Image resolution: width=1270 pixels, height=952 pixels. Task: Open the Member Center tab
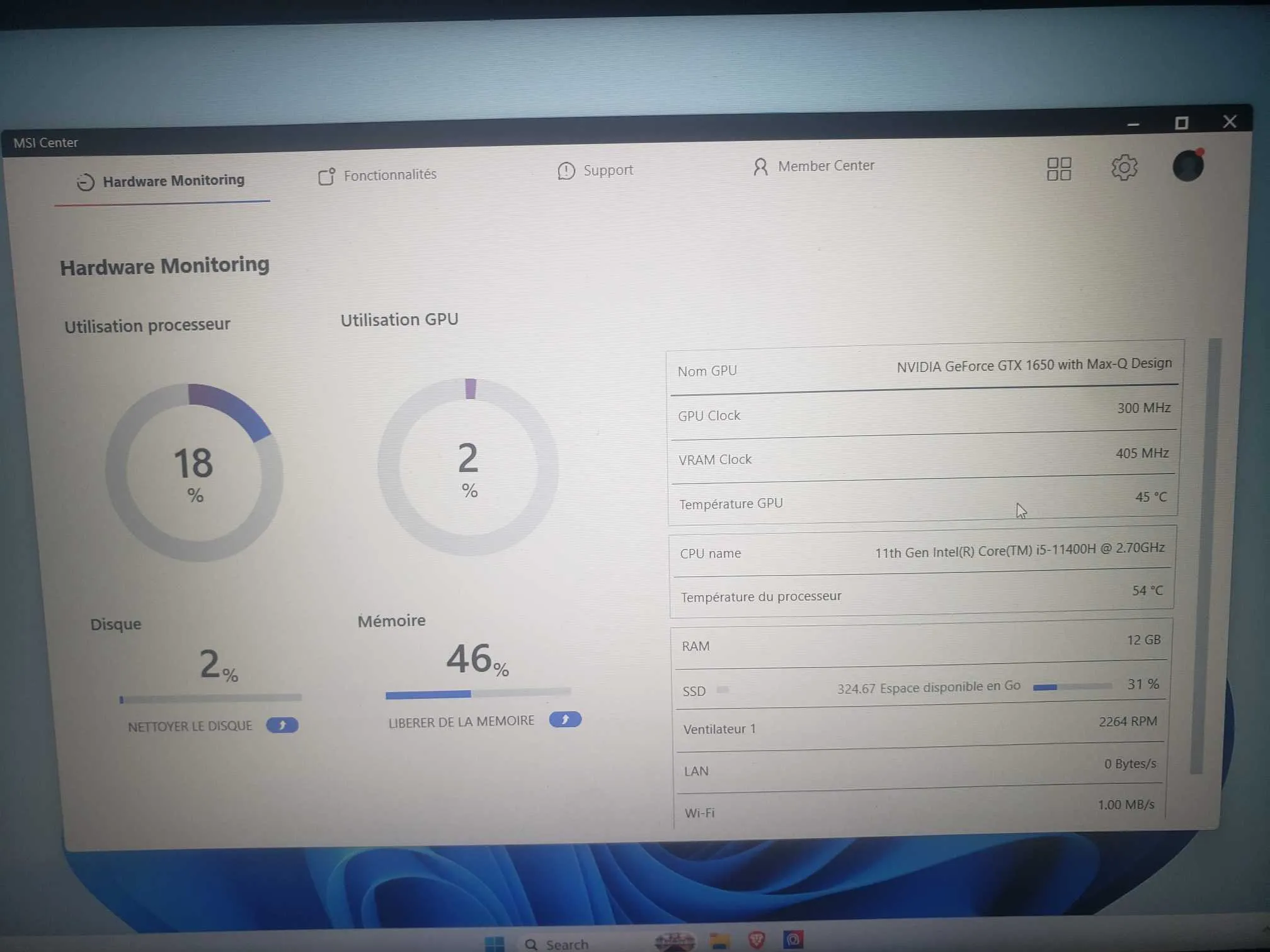coord(813,166)
